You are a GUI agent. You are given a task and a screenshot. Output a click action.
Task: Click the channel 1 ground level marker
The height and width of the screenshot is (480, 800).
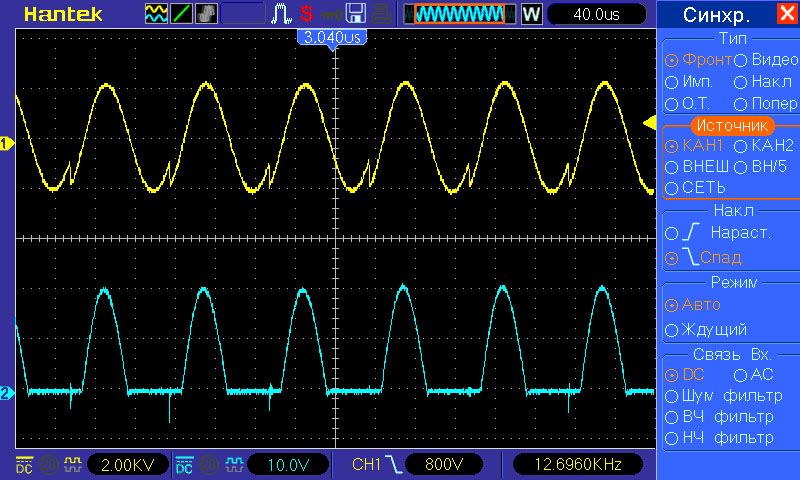click(x=7, y=144)
